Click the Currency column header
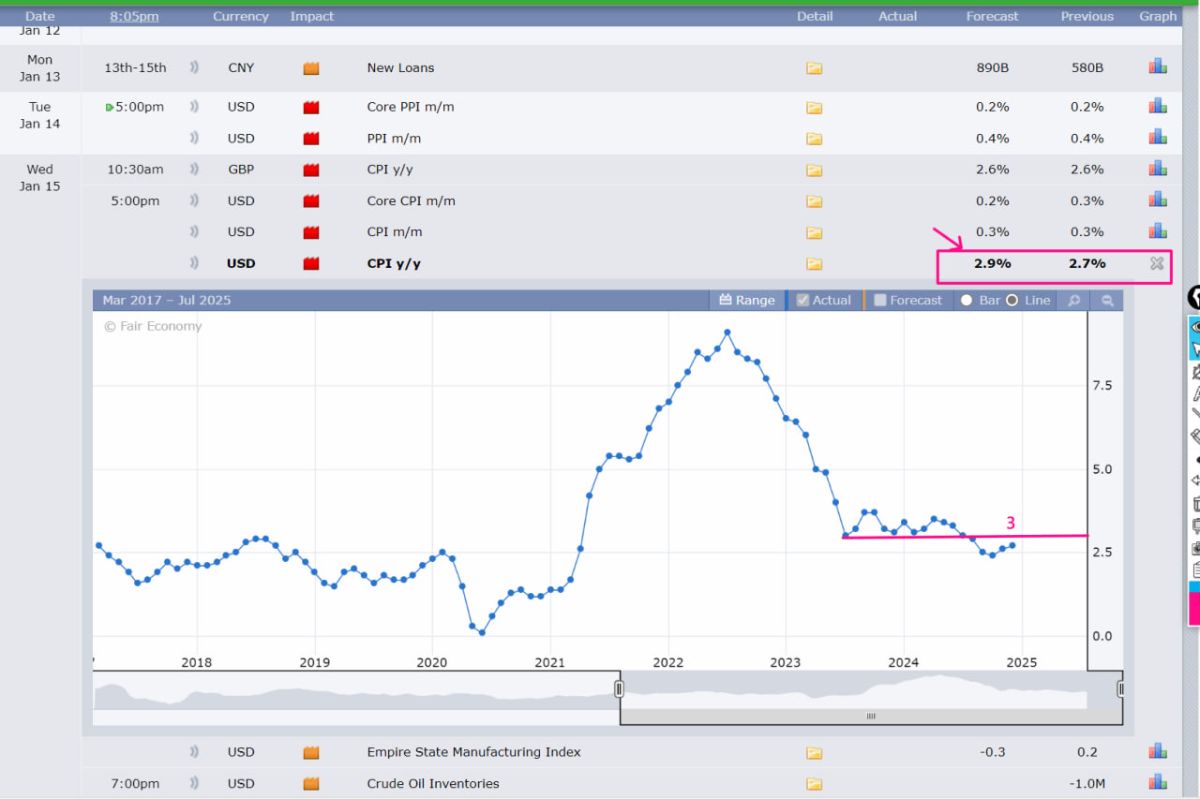This screenshot has height=799, width=1200. (x=240, y=16)
